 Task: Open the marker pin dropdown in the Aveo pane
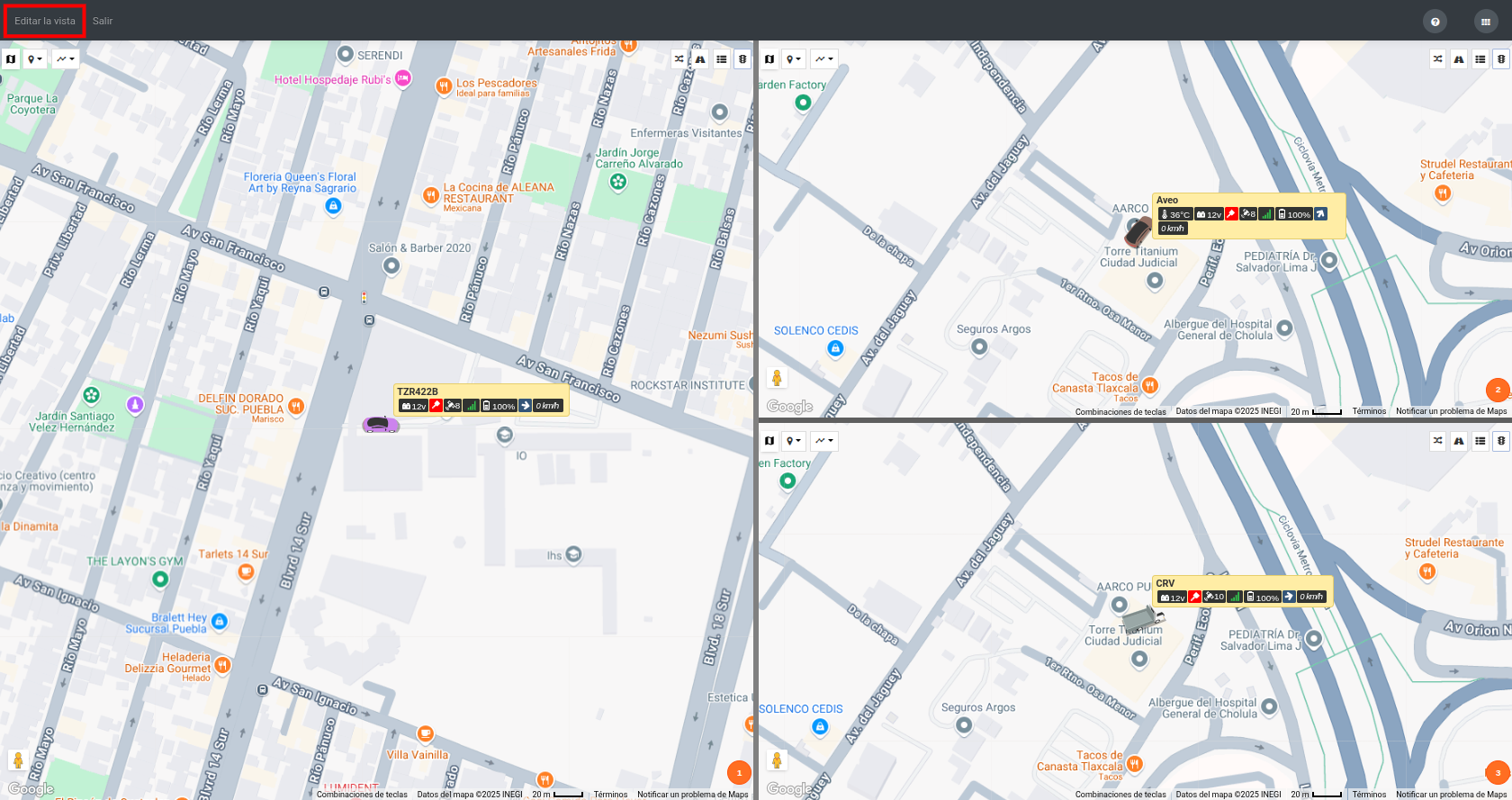[794, 59]
